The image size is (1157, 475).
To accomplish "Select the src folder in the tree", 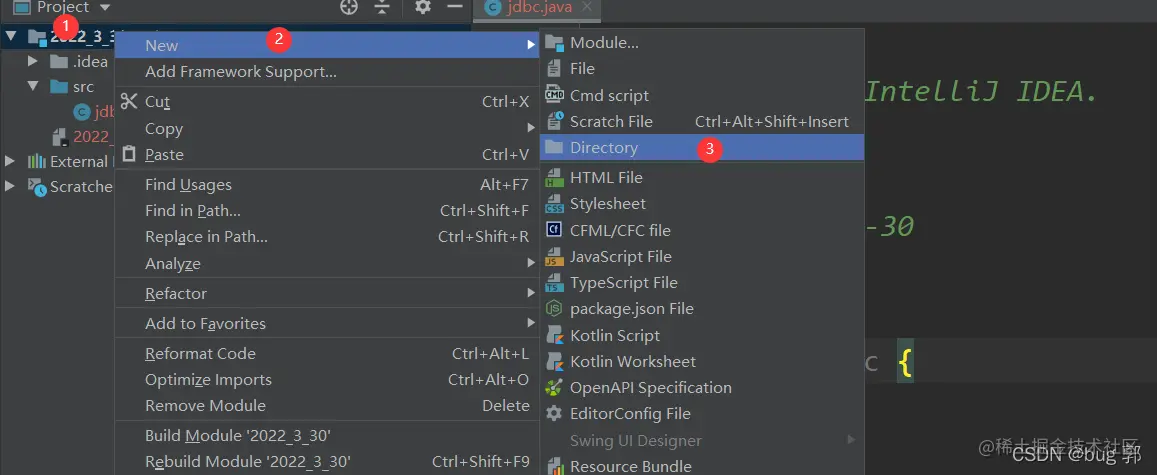I will tap(72, 86).
